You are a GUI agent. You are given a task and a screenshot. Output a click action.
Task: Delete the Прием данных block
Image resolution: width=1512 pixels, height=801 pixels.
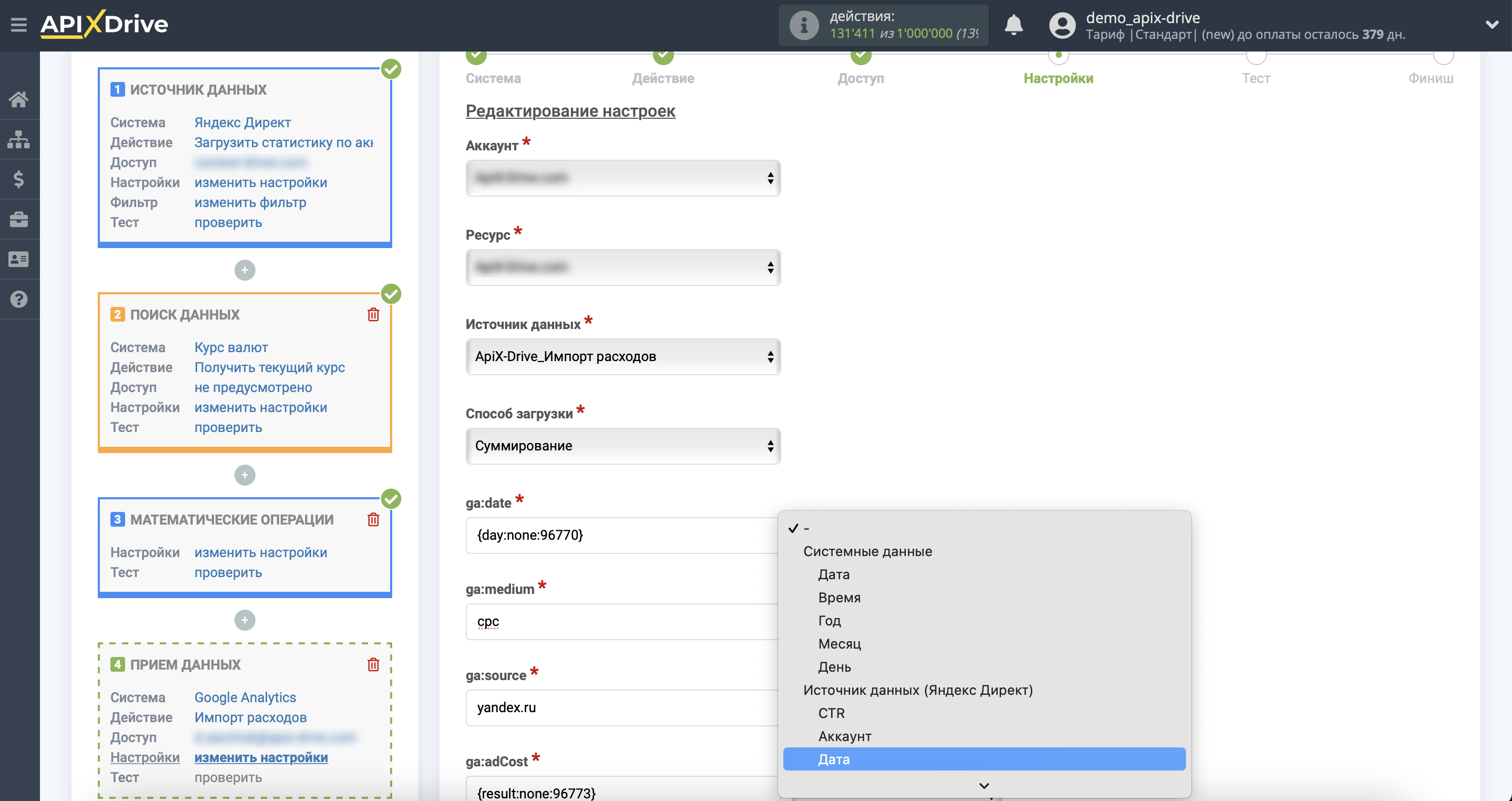coord(373,664)
